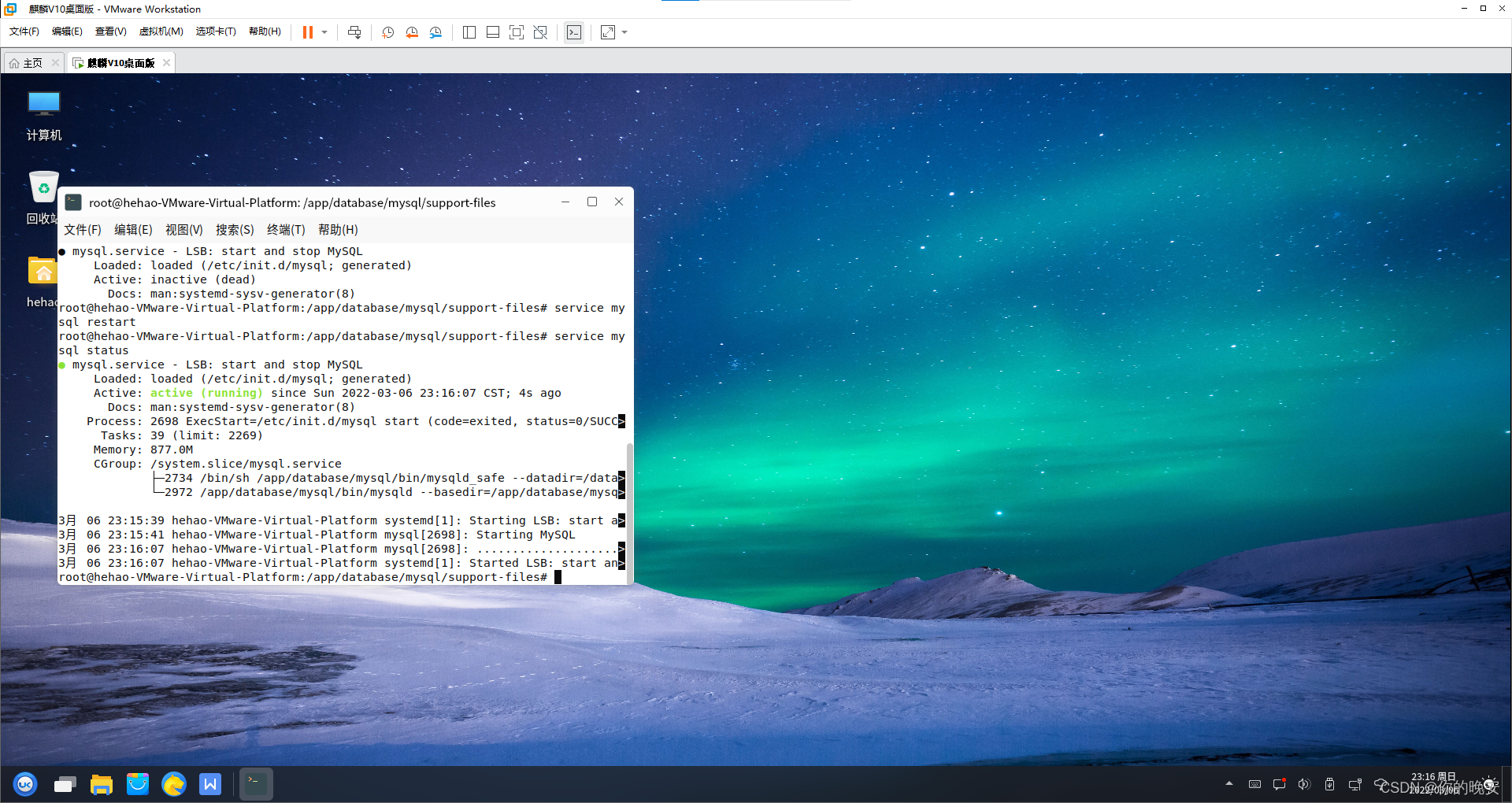
Task: Open VMware 虚拟机(M) menu
Action: 161,31
